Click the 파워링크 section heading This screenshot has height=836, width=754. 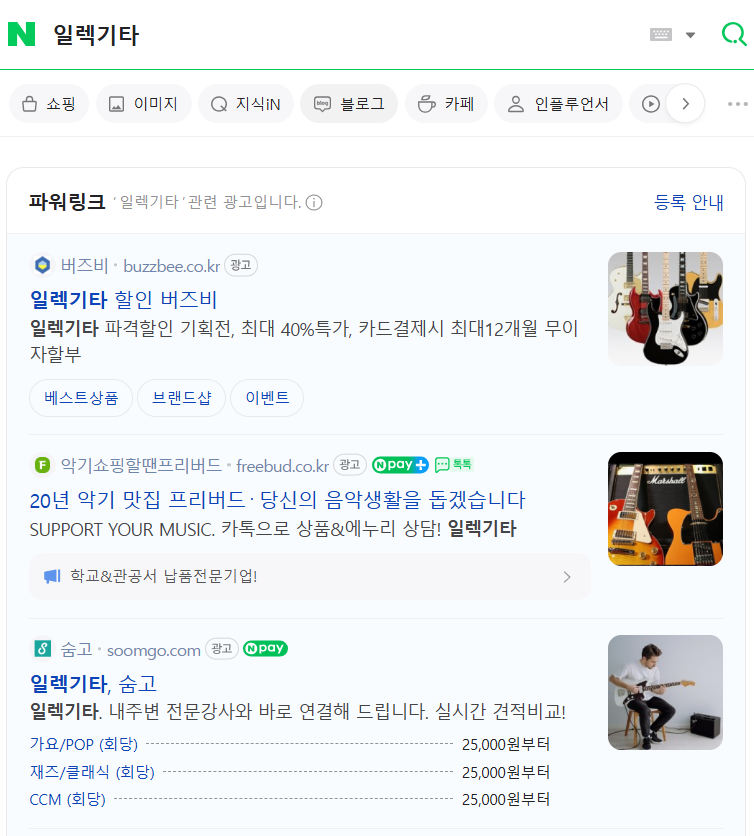67,202
